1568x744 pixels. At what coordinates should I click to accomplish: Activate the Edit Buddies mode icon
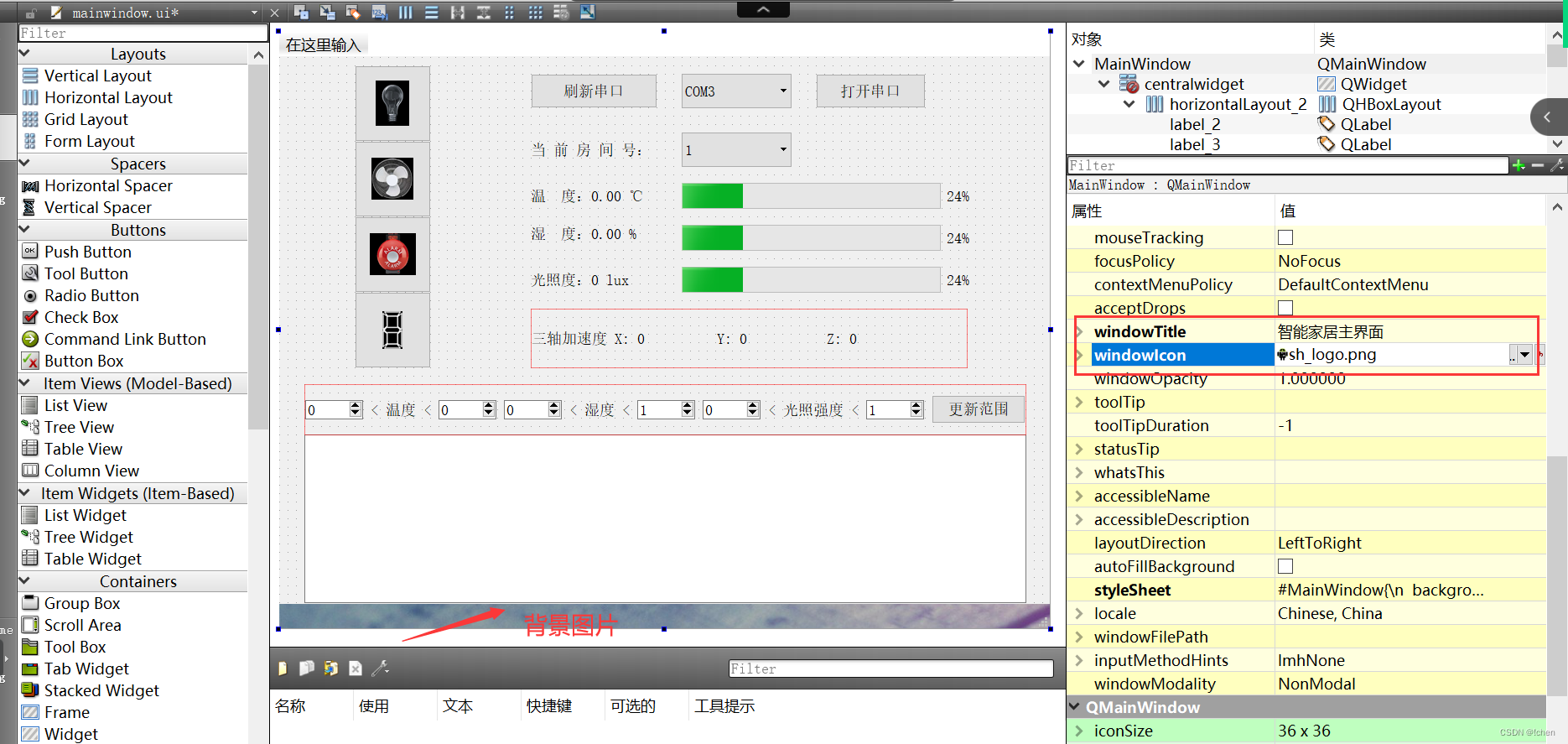354,12
